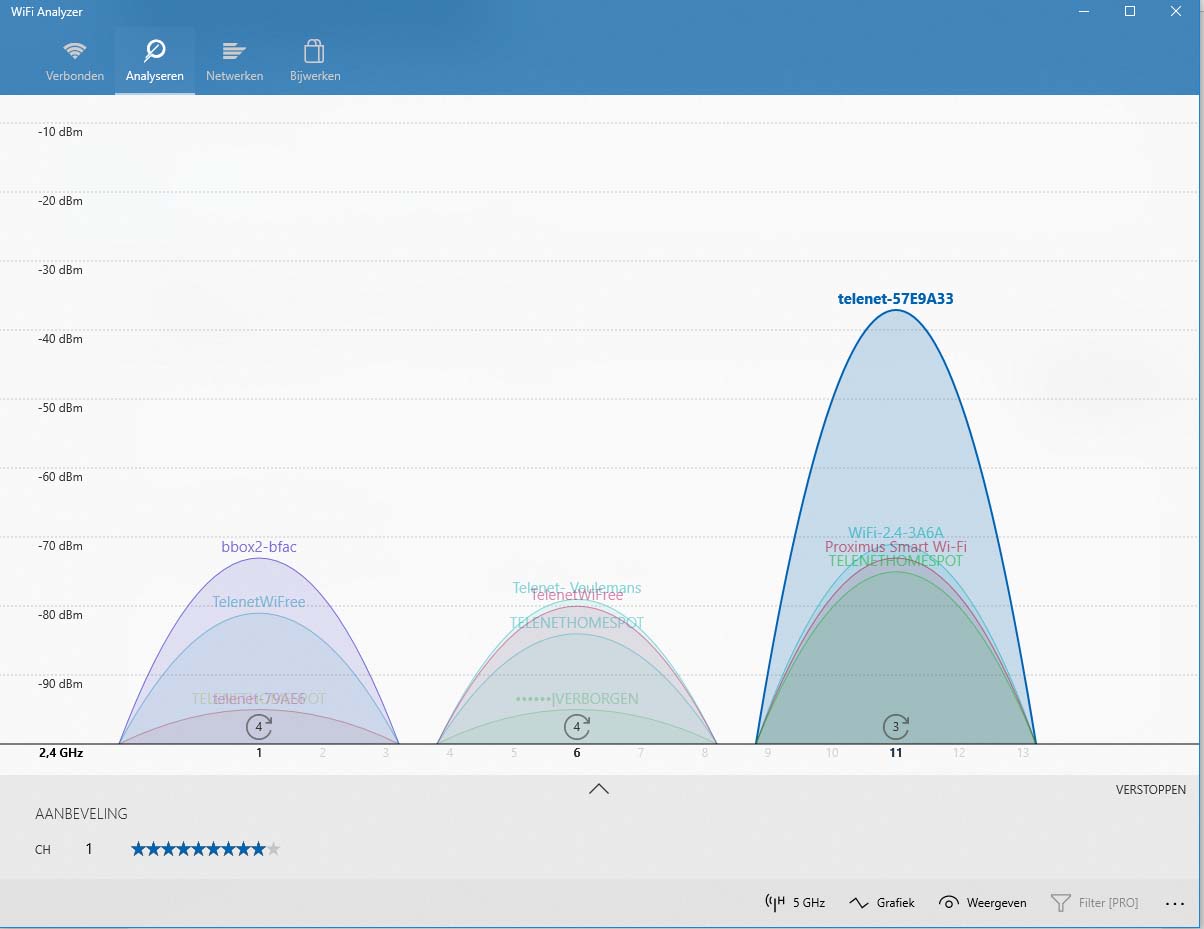Click the channel 6 overlap counter icon
The height and width of the screenshot is (929, 1204).
[x=577, y=726]
